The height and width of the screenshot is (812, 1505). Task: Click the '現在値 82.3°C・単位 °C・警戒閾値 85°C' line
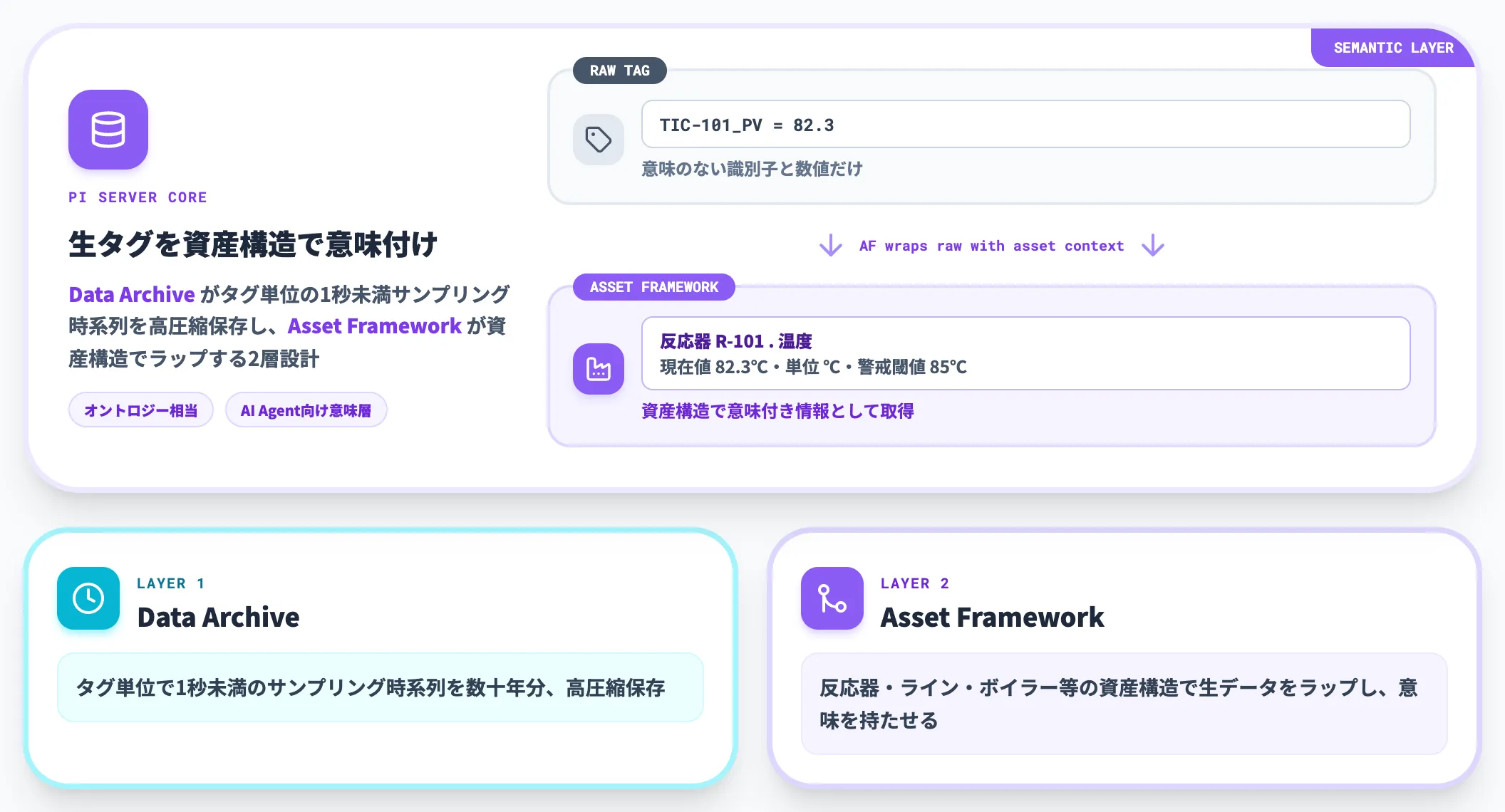click(x=813, y=367)
